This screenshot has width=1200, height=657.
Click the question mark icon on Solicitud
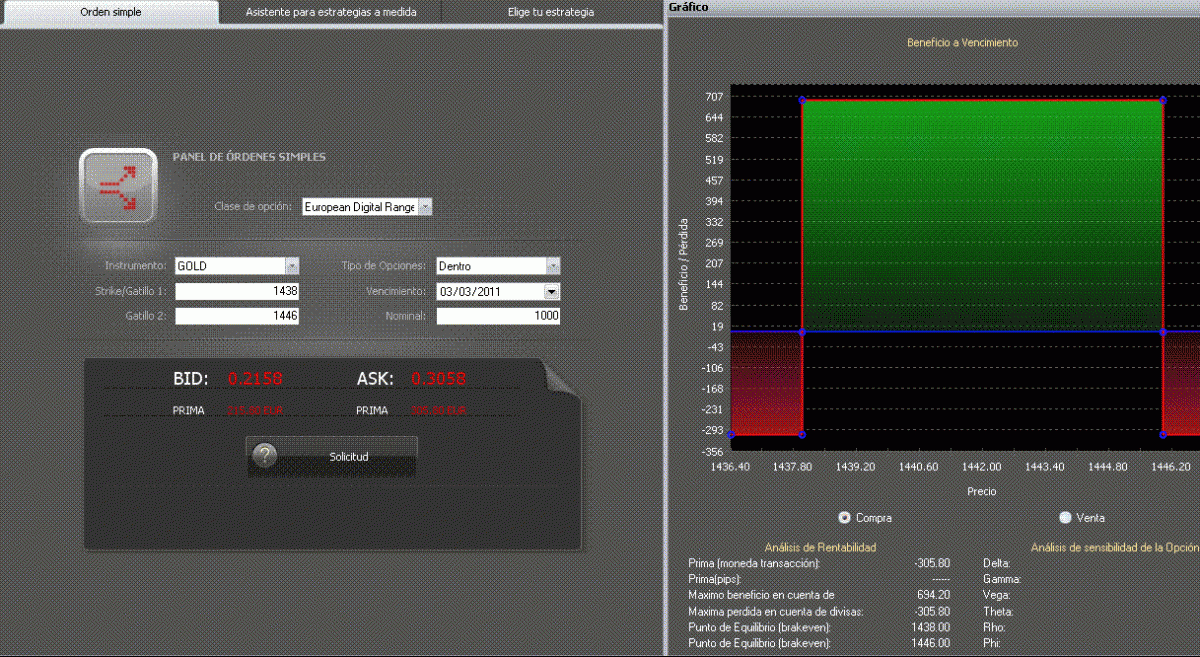(264, 456)
